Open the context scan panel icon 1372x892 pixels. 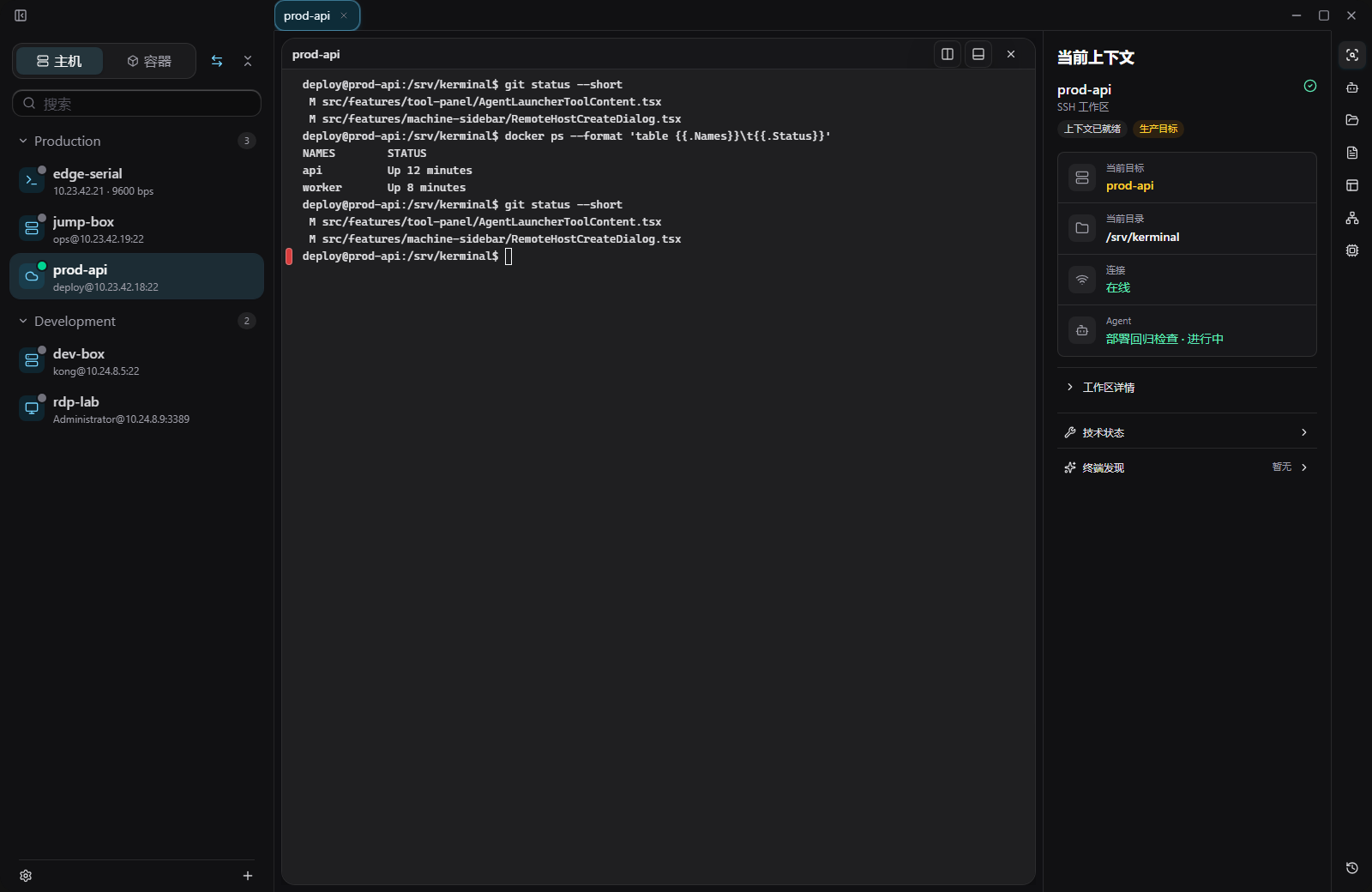click(x=1352, y=55)
